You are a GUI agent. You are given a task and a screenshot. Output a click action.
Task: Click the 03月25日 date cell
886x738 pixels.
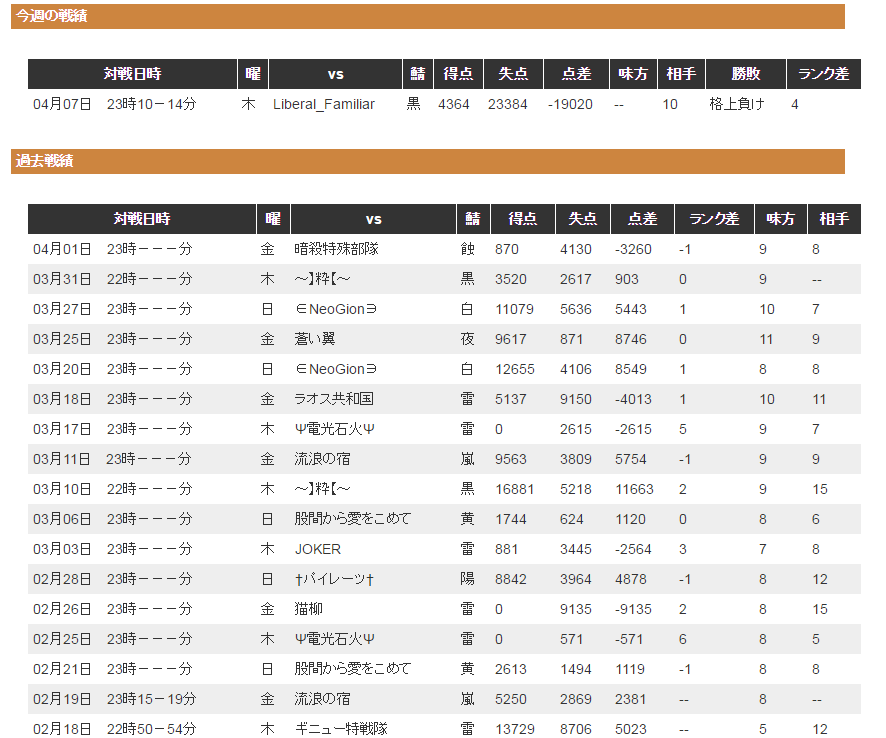click(113, 339)
